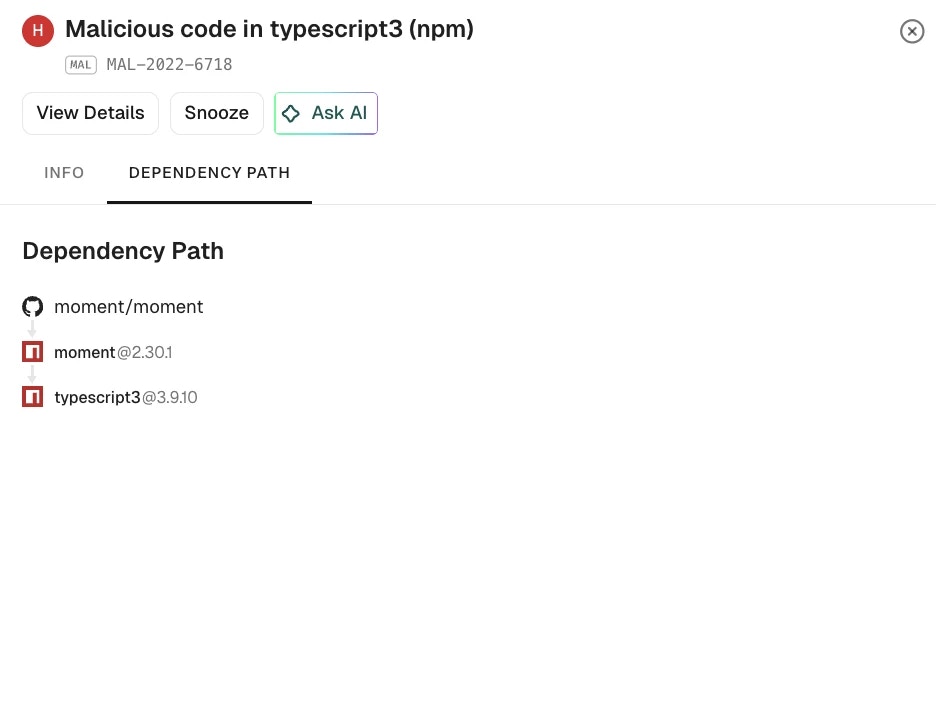Click the MAL-2022-6718 identifier text
936x722 pixels.
[x=170, y=64]
